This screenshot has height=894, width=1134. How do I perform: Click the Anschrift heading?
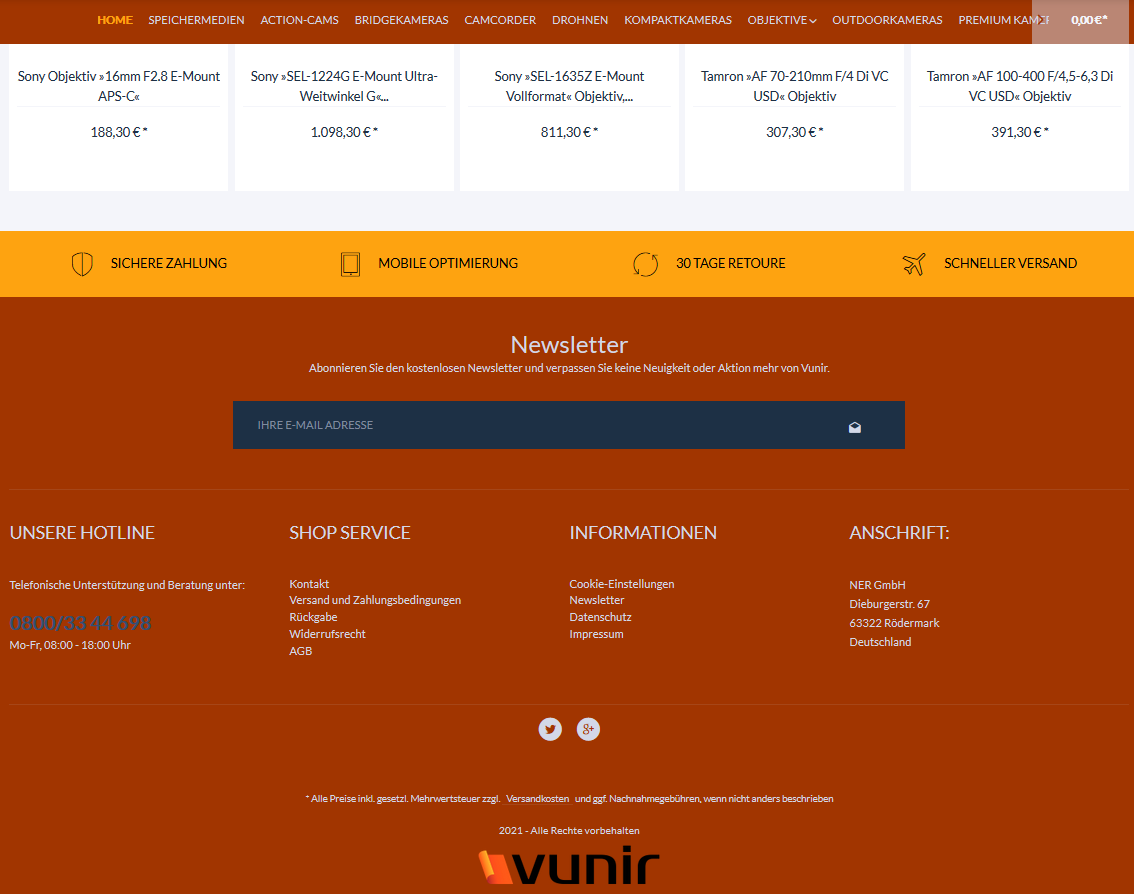tap(899, 533)
